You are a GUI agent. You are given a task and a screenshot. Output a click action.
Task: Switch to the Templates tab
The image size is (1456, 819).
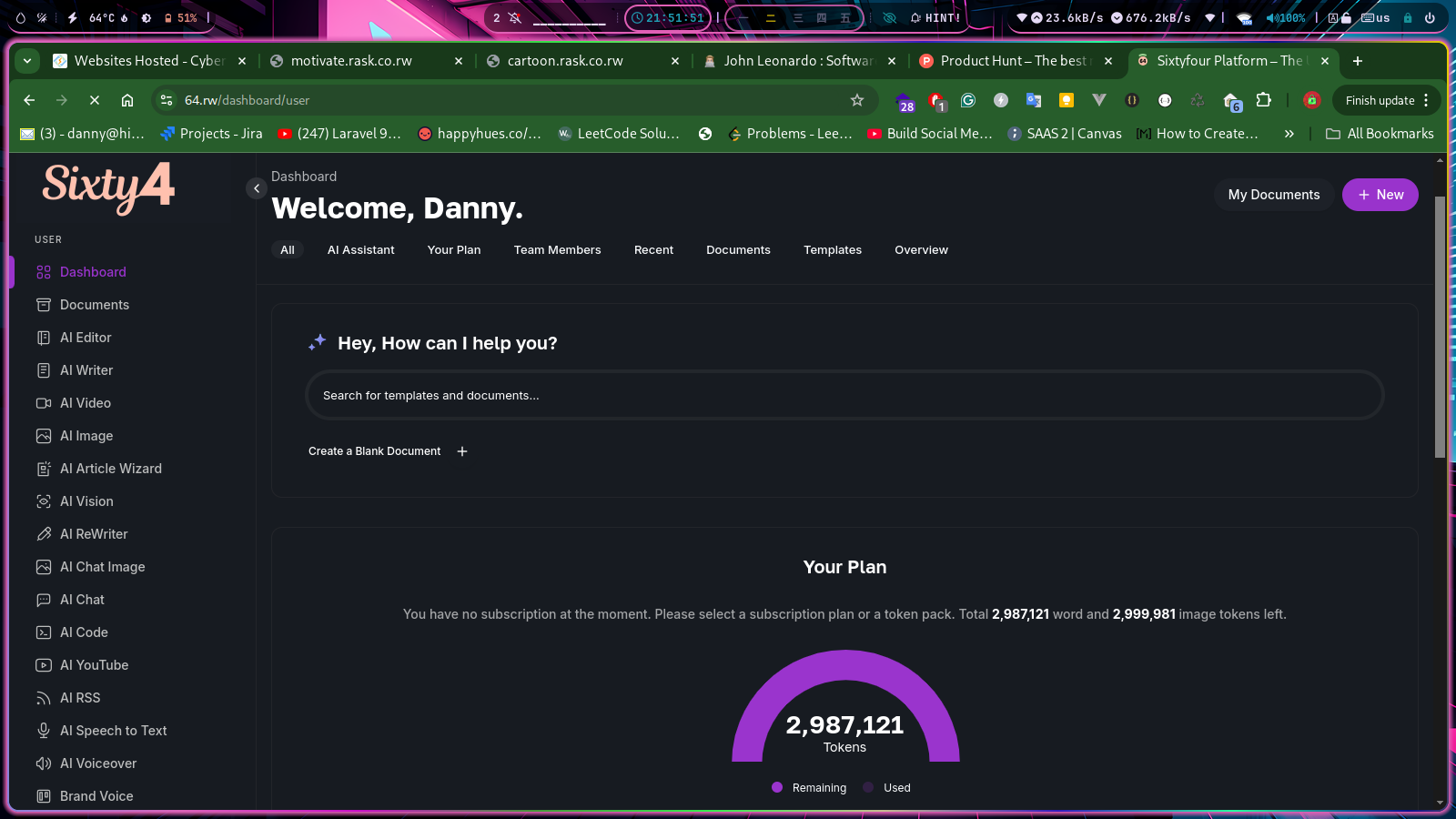pos(833,250)
